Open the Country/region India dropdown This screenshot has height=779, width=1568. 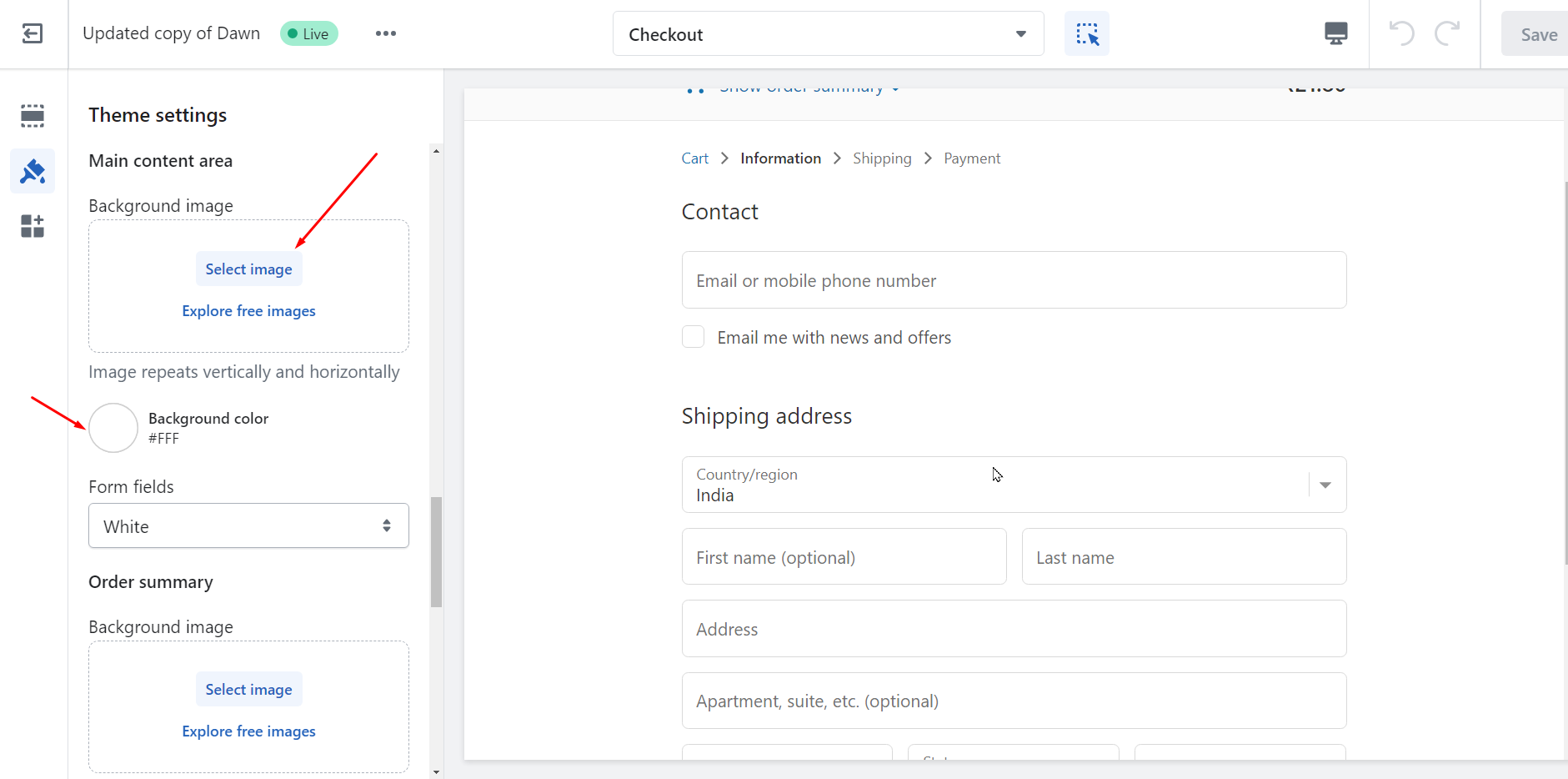pyautogui.click(x=1013, y=485)
